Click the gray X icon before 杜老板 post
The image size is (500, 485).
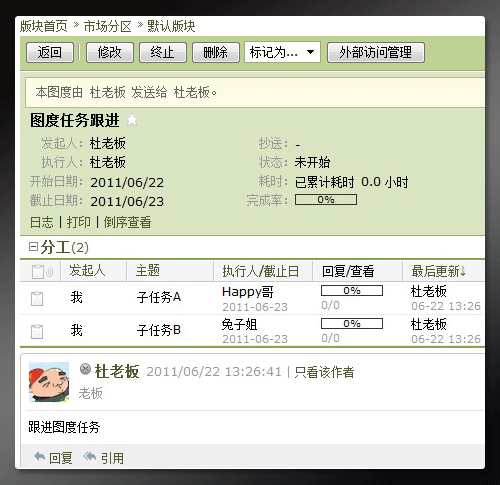coord(85,369)
